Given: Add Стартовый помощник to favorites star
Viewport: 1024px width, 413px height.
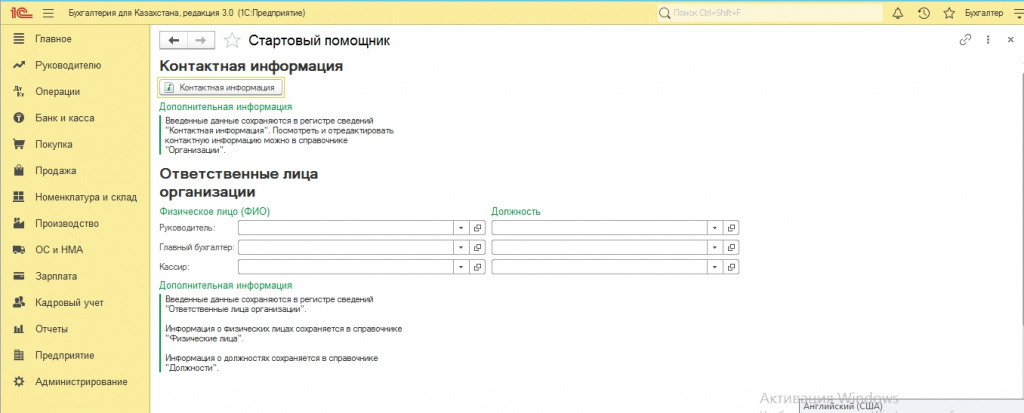Looking at the screenshot, I should click(232, 41).
